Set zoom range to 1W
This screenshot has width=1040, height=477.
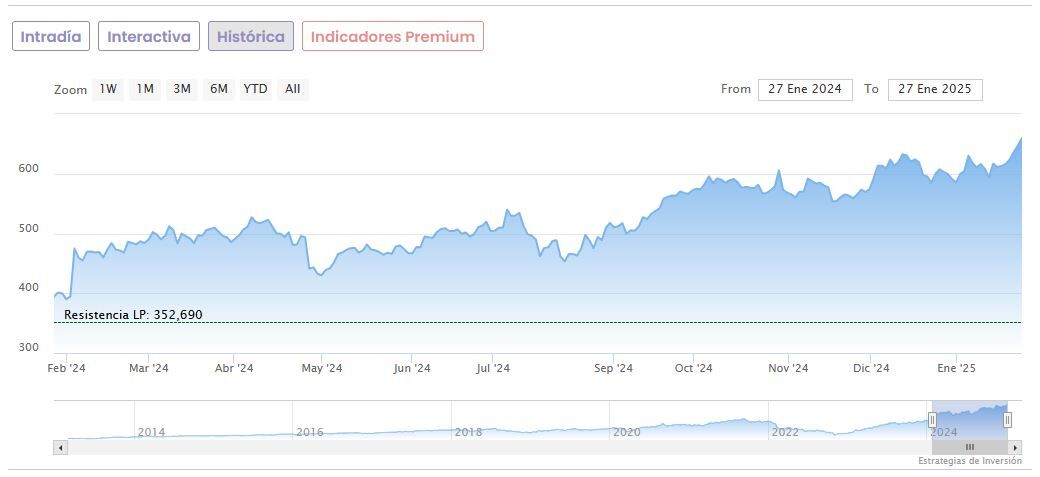(x=108, y=89)
